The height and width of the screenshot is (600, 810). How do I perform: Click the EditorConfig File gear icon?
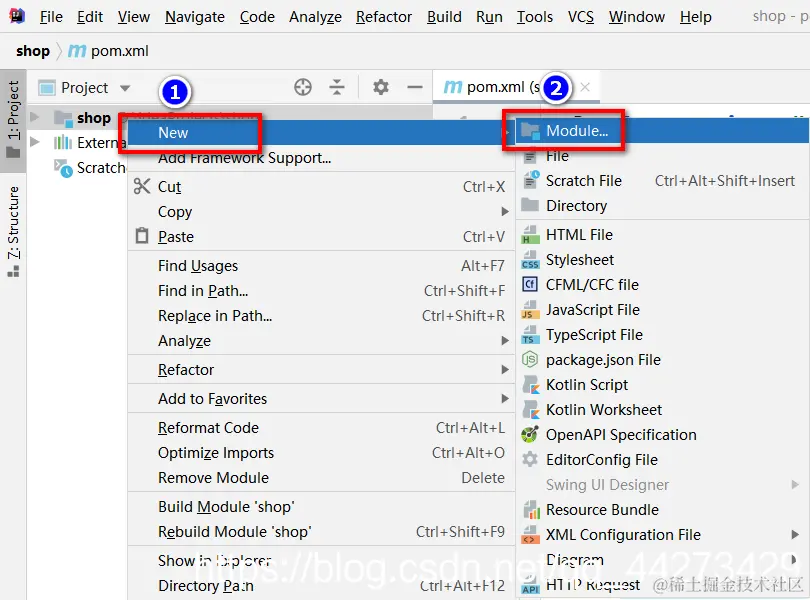point(530,459)
